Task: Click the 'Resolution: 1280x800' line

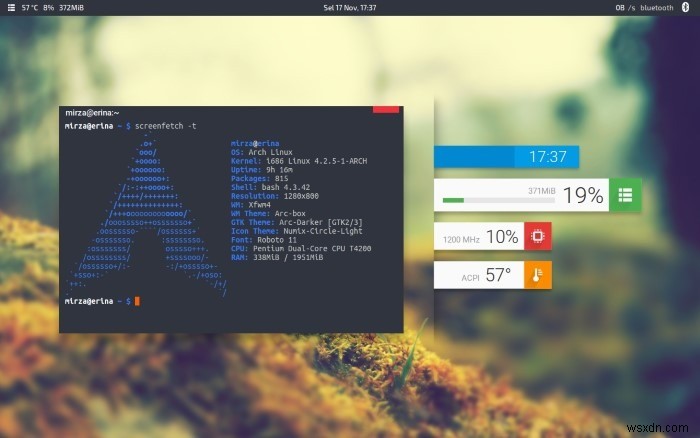Action: coord(275,196)
